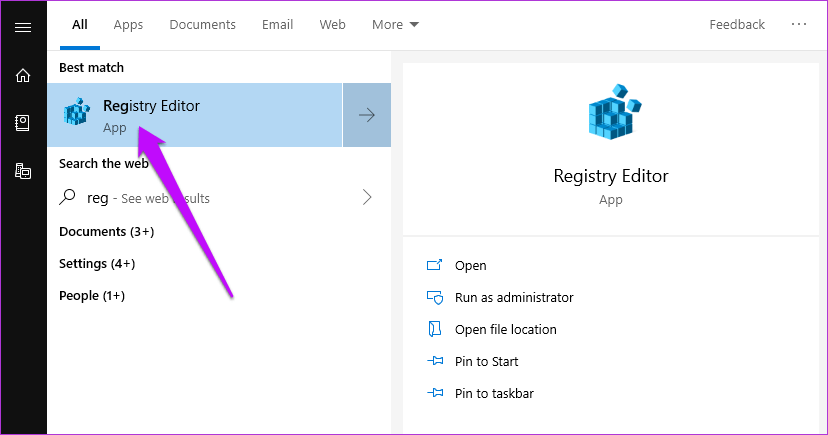
Task: Click the Feedback link
Action: (737, 25)
